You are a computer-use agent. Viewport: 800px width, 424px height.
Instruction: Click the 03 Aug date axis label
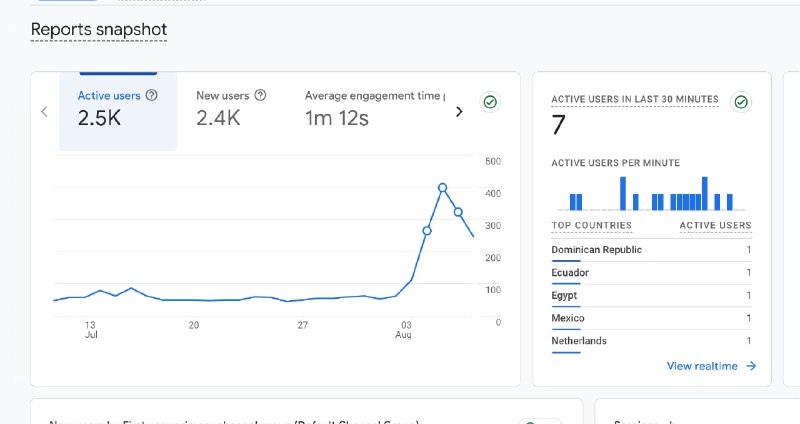(404, 330)
